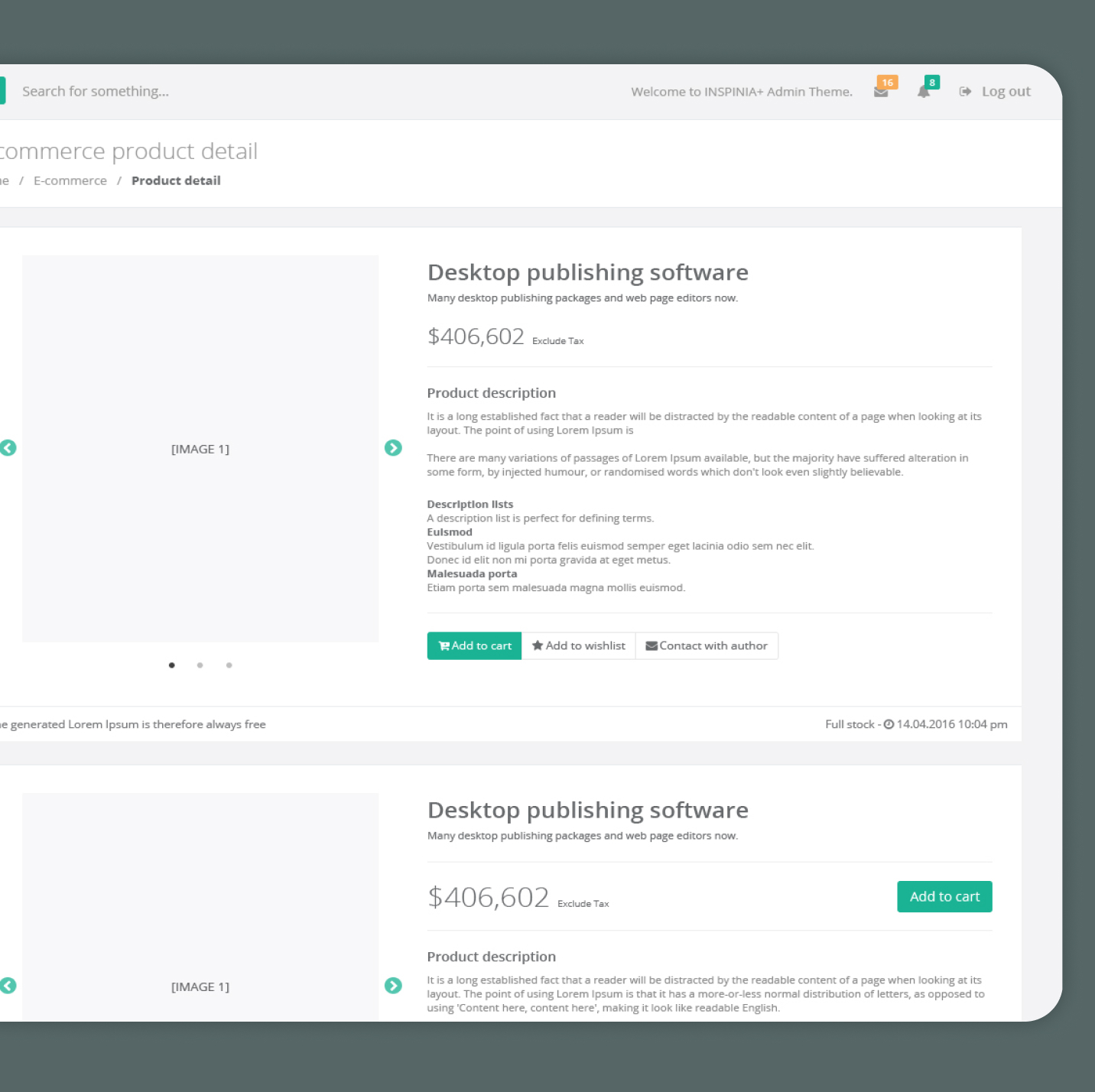Select the third carousel dot indicator
This screenshot has width=1095, height=1092.
point(229,665)
